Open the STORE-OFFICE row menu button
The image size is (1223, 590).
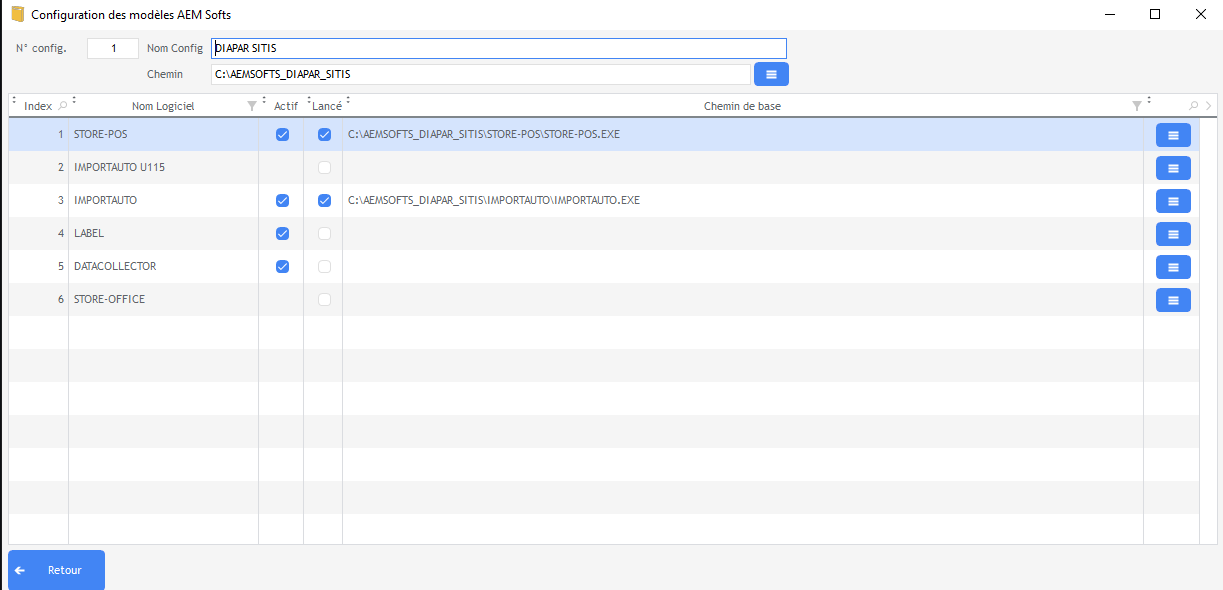[x=1172, y=300]
